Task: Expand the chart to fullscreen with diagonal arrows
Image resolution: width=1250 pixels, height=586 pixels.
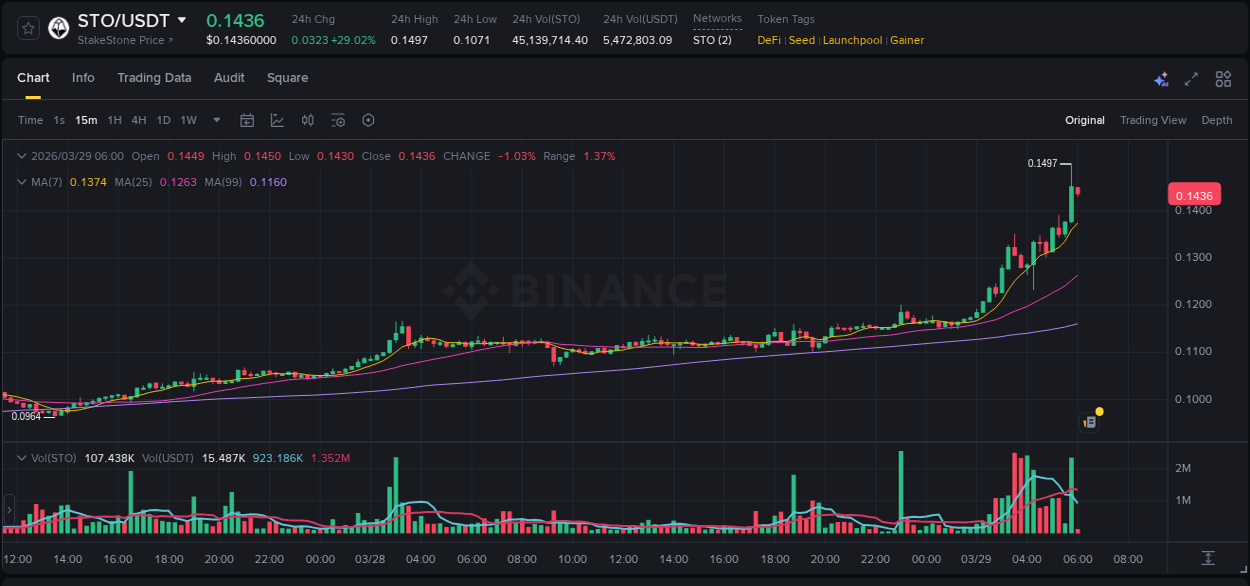Action: (x=1191, y=78)
